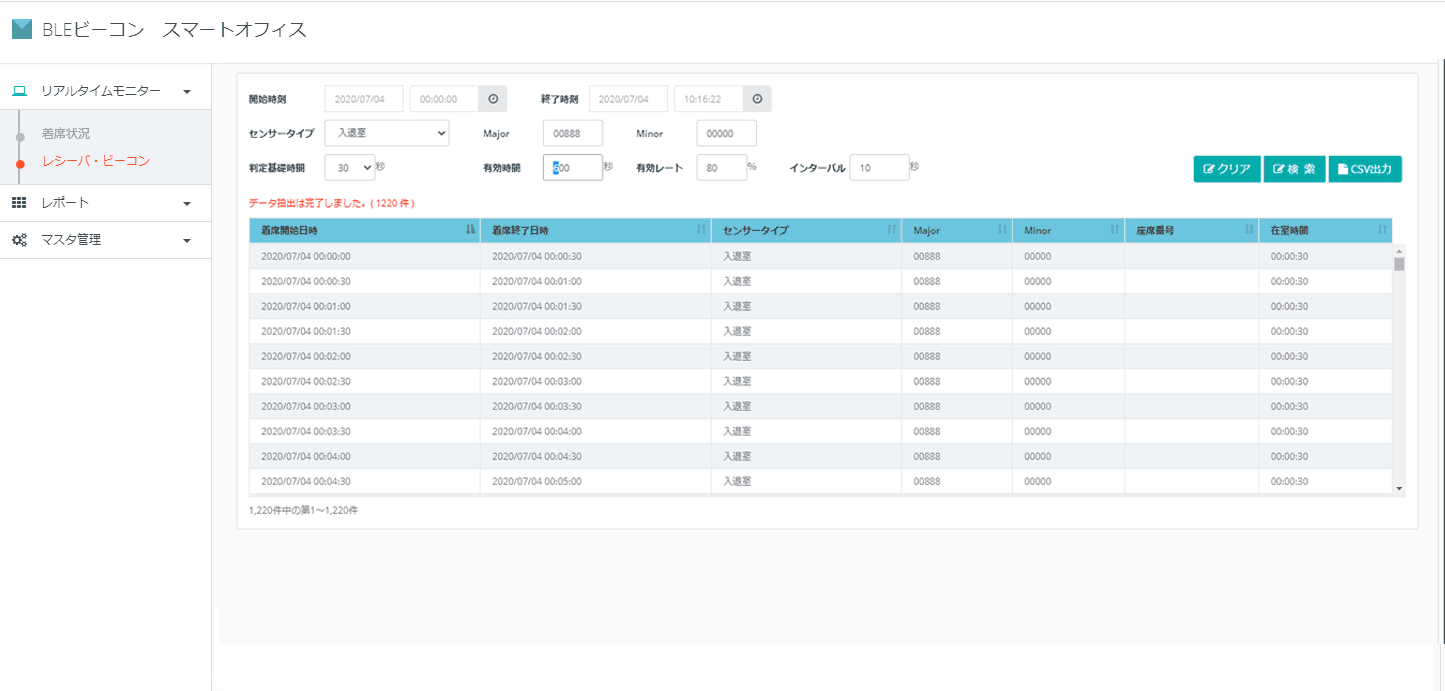Click the BLEビーコン スマートオフィス title

pyautogui.click(x=174, y=29)
